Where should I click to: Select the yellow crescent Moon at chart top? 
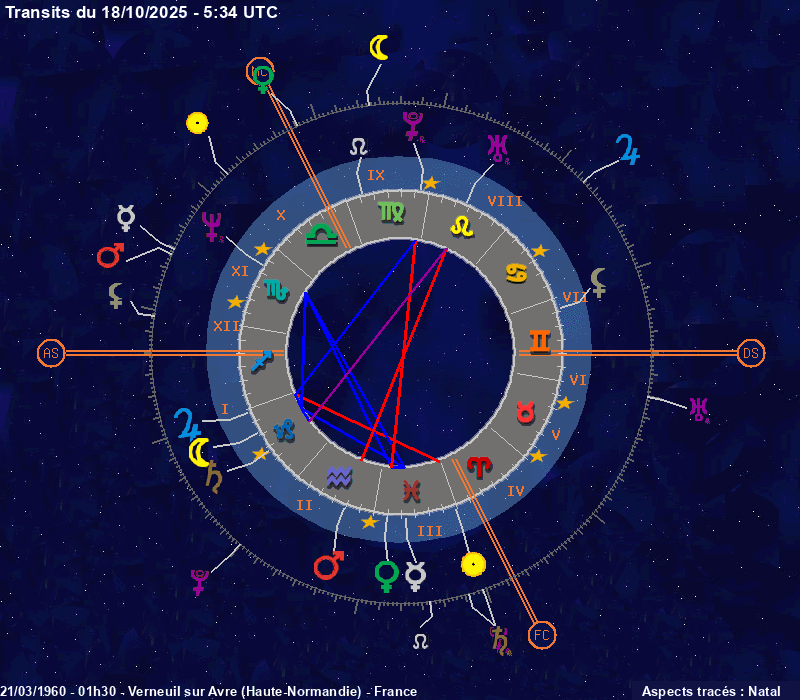click(379, 48)
